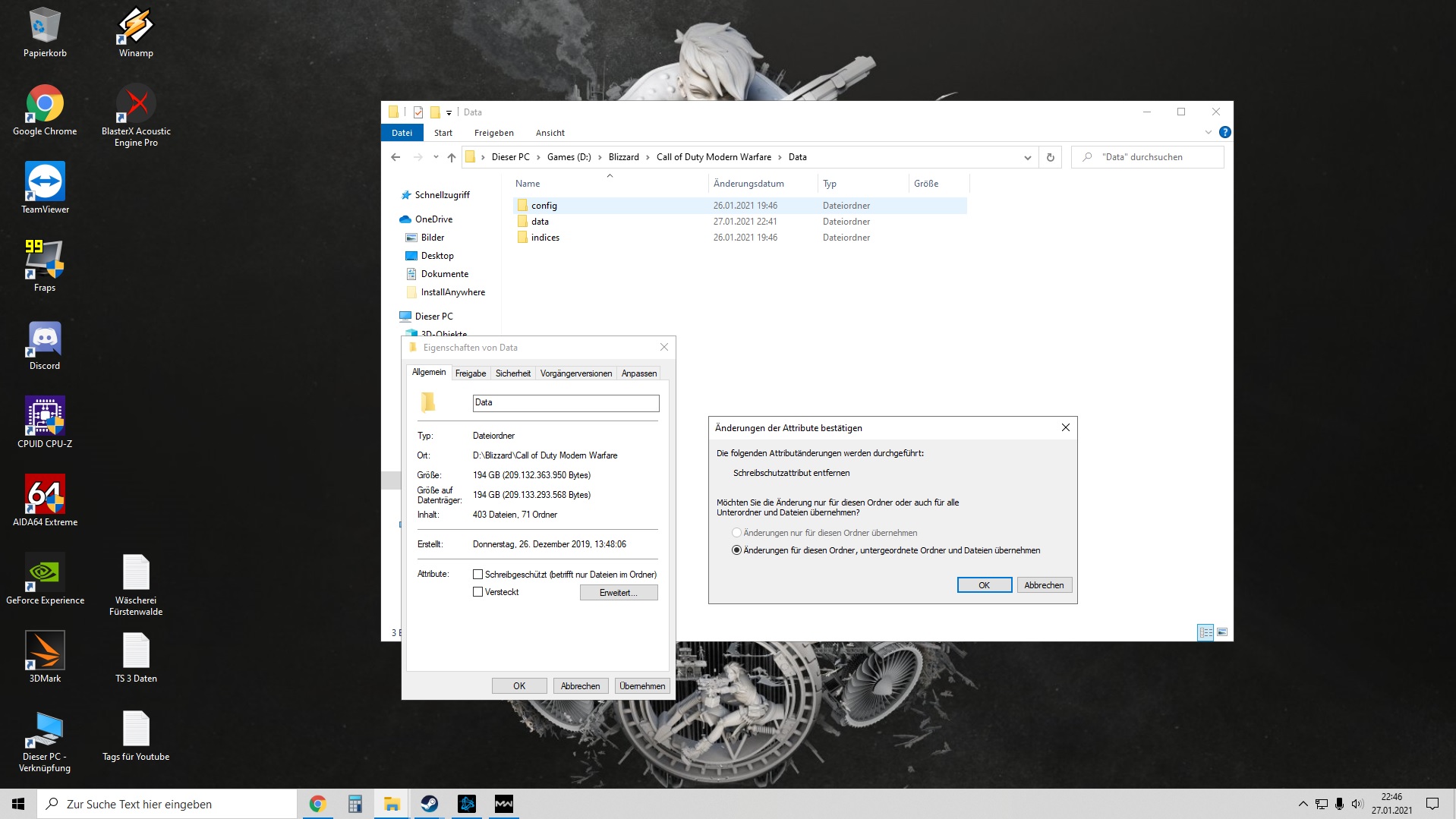Cancel the attribute confirmation dialog
The height and width of the screenshot is (819, 1456).
click(x=1044, y=585)
